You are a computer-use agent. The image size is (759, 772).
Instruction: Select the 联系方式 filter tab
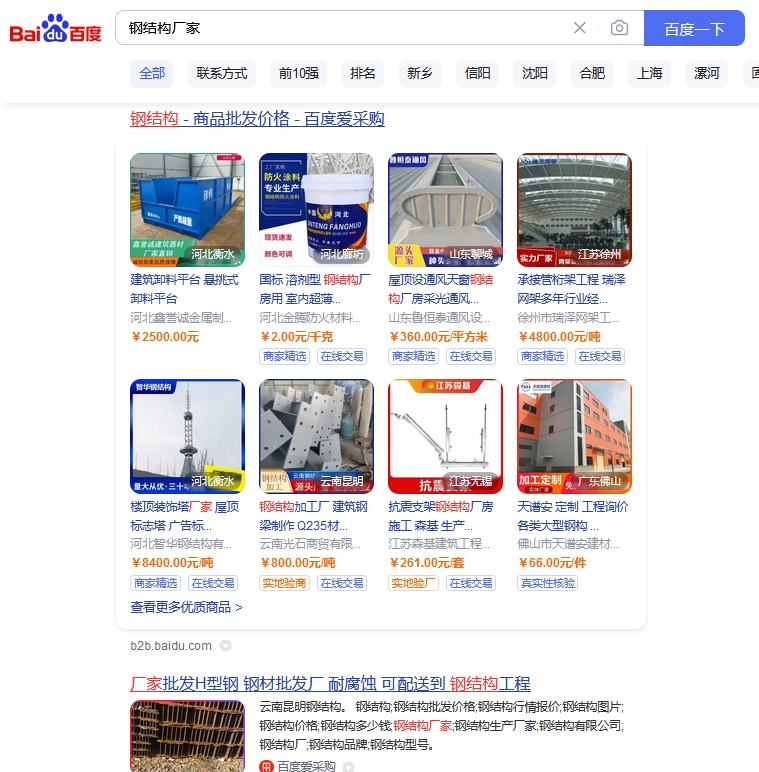pyautogui.click(x=221, y=74)
